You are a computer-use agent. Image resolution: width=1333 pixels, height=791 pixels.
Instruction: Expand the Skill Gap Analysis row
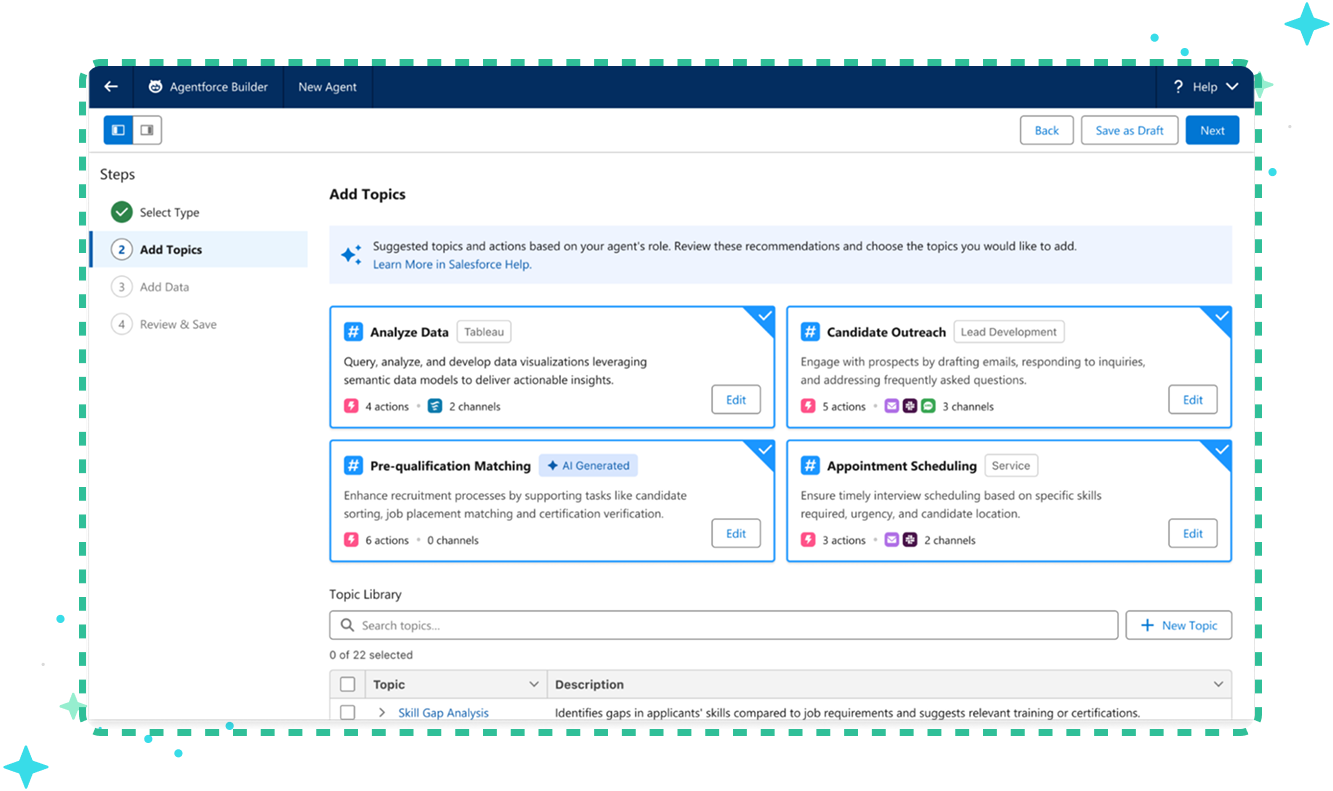click(382, 712)
